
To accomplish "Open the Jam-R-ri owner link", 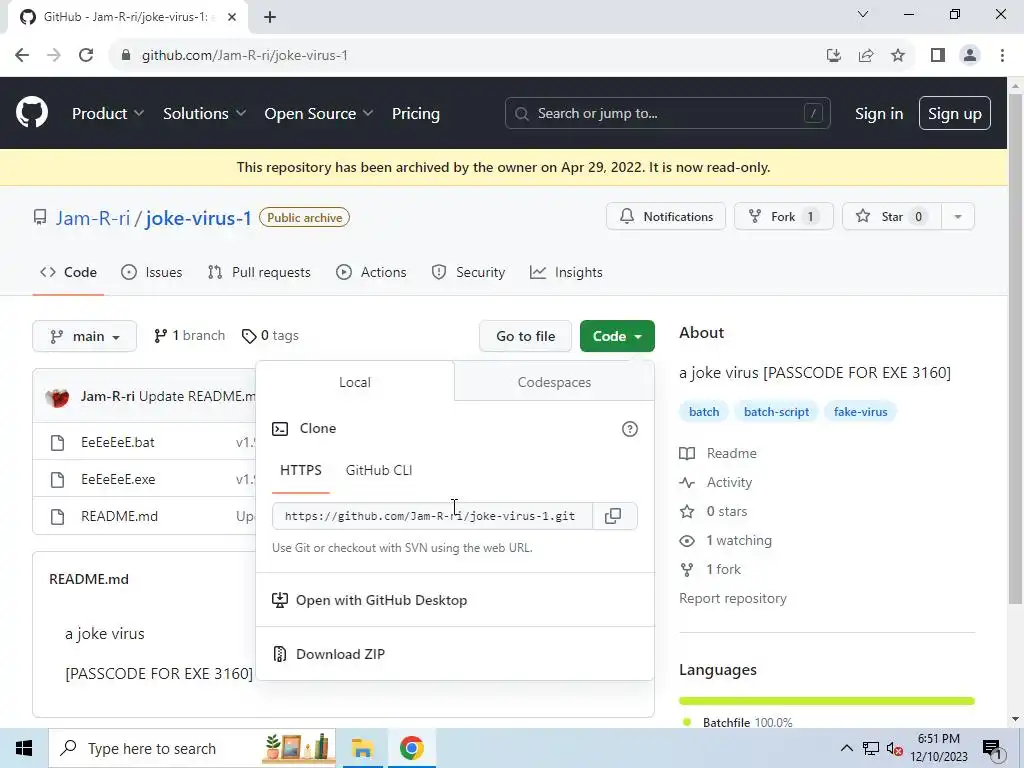I will [x=93, y=218].
